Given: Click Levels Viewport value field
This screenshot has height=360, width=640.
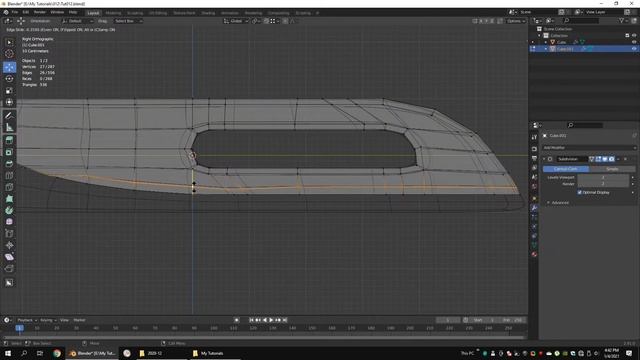Looking at the screenshot, I should point(603,178).
